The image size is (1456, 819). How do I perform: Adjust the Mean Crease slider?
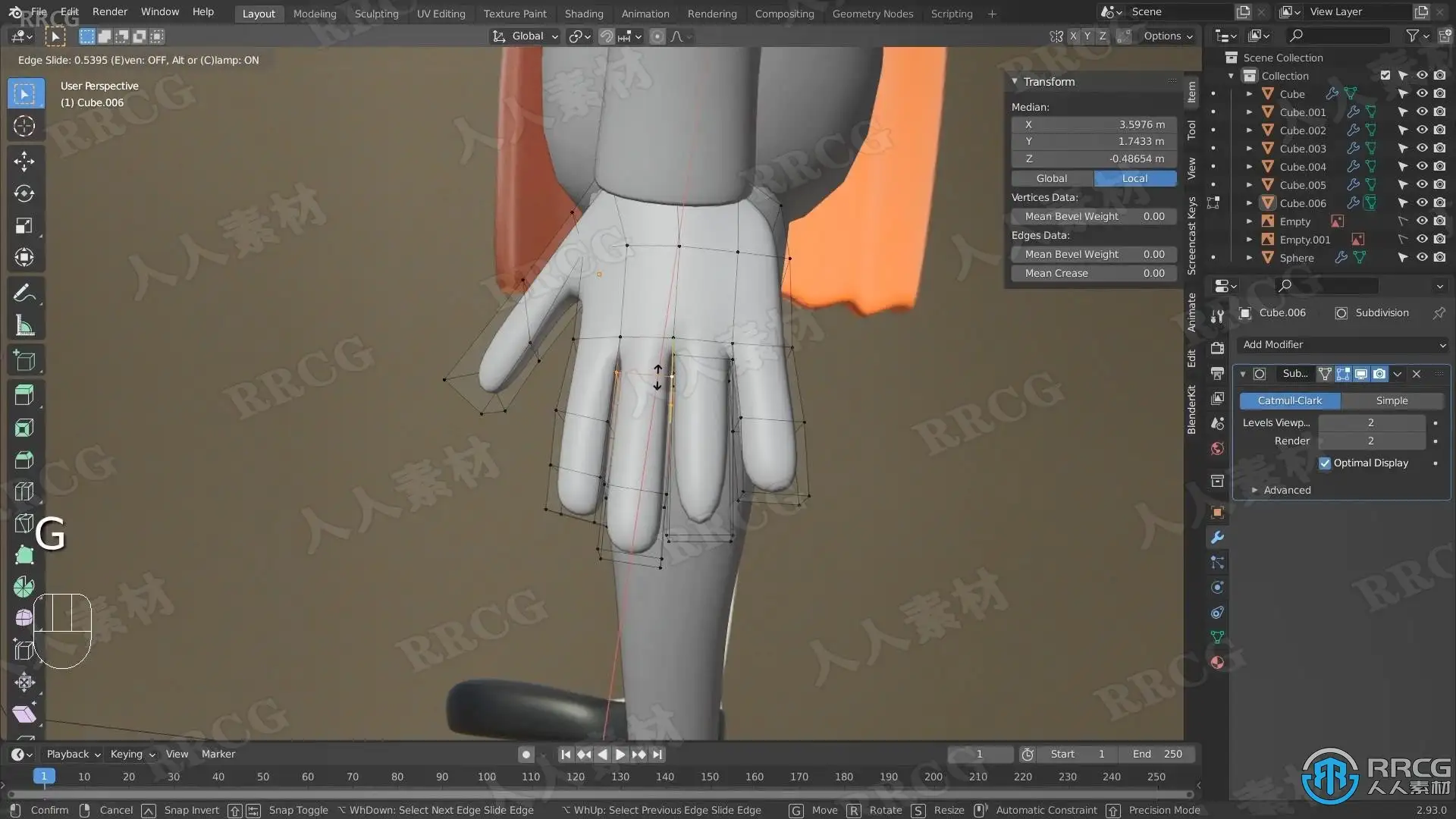point(1094,274)
